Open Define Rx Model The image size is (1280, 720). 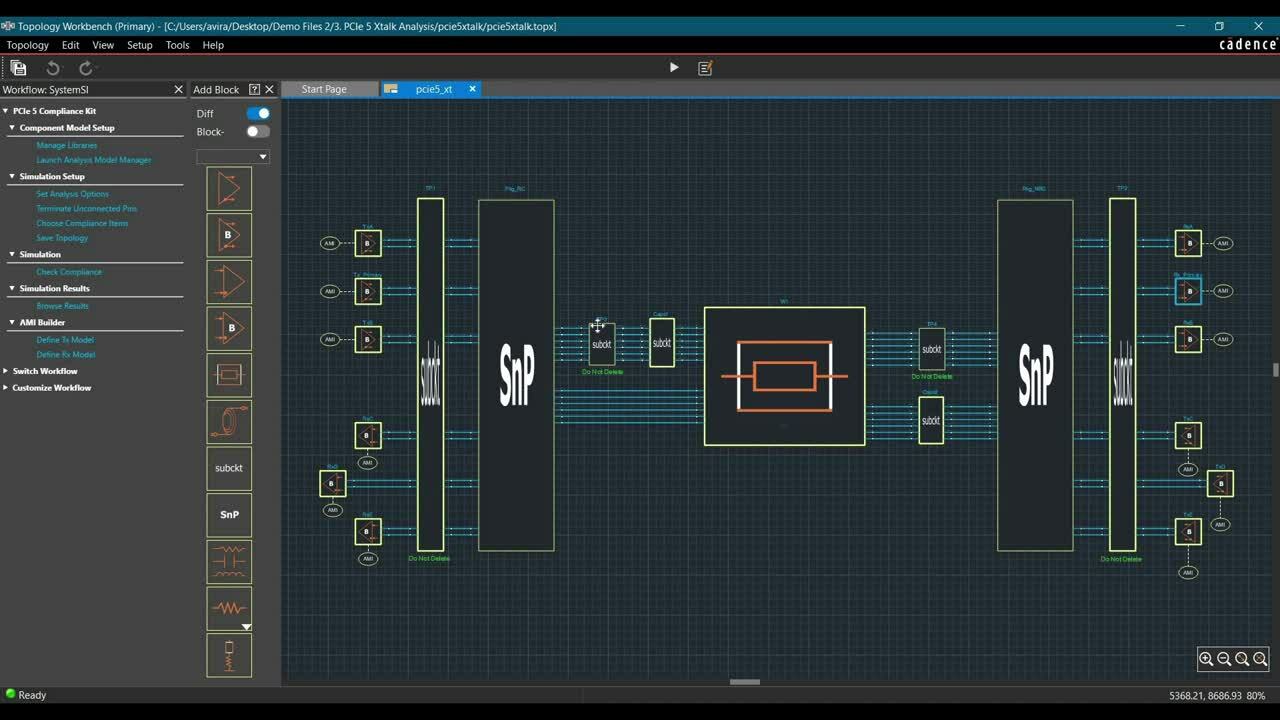coord(66,355)
